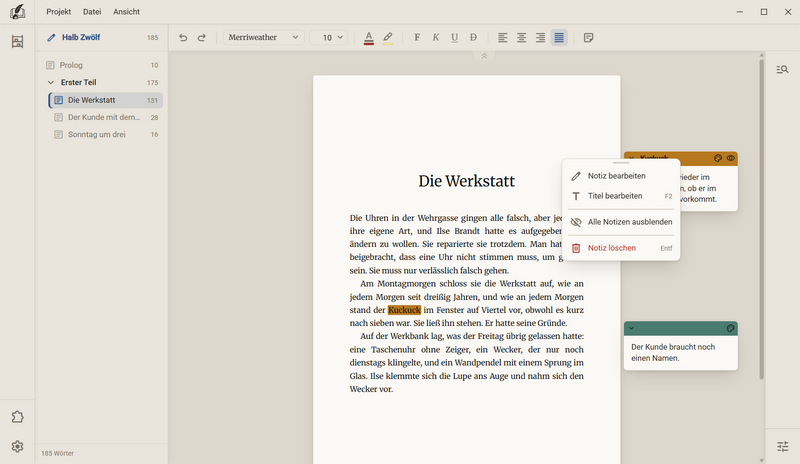The image size is (800, 464).
Task: Click the green note text about the Kunde
Action: pos(673,352)
